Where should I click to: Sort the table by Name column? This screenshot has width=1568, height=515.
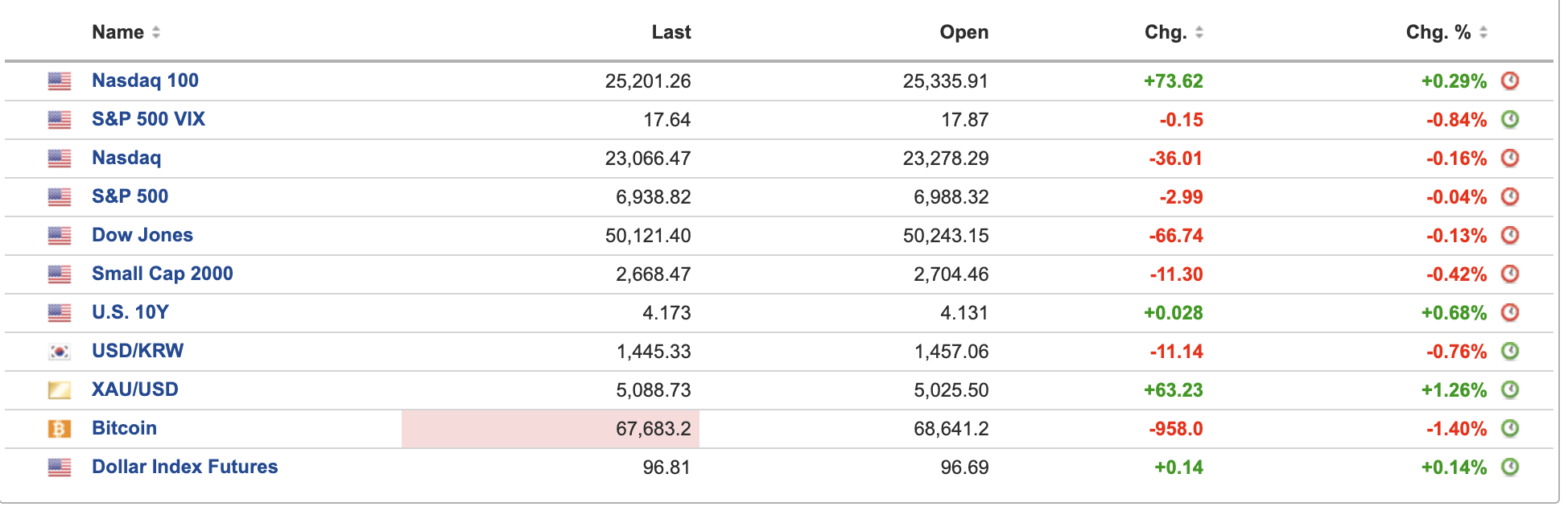[x=155, y=32]
